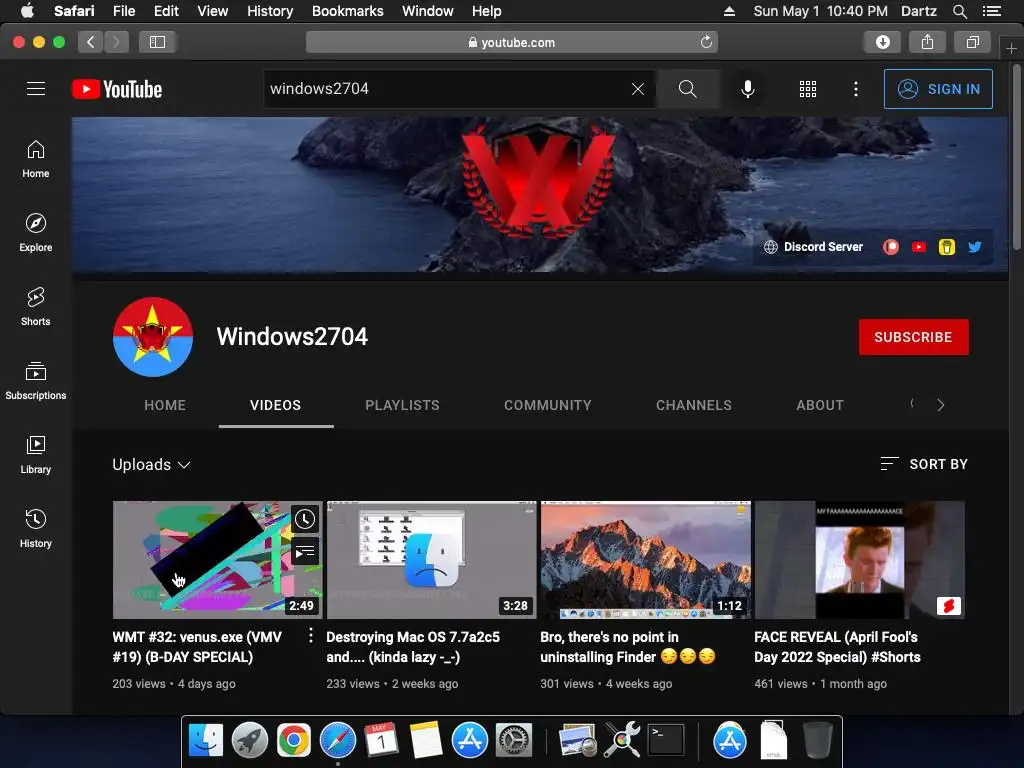Show Safari tab overview
1024x768 pixels.
(x=972, y=42)
